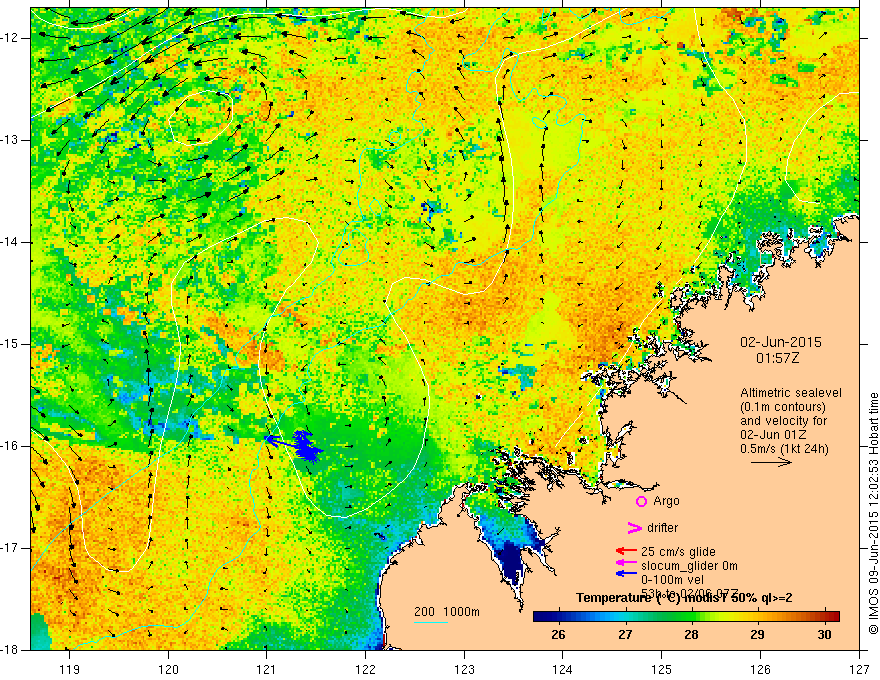This screenshot has width=880, height=680.
Task: Click the longitude axis label 123
Action: (x=464, y=670)
